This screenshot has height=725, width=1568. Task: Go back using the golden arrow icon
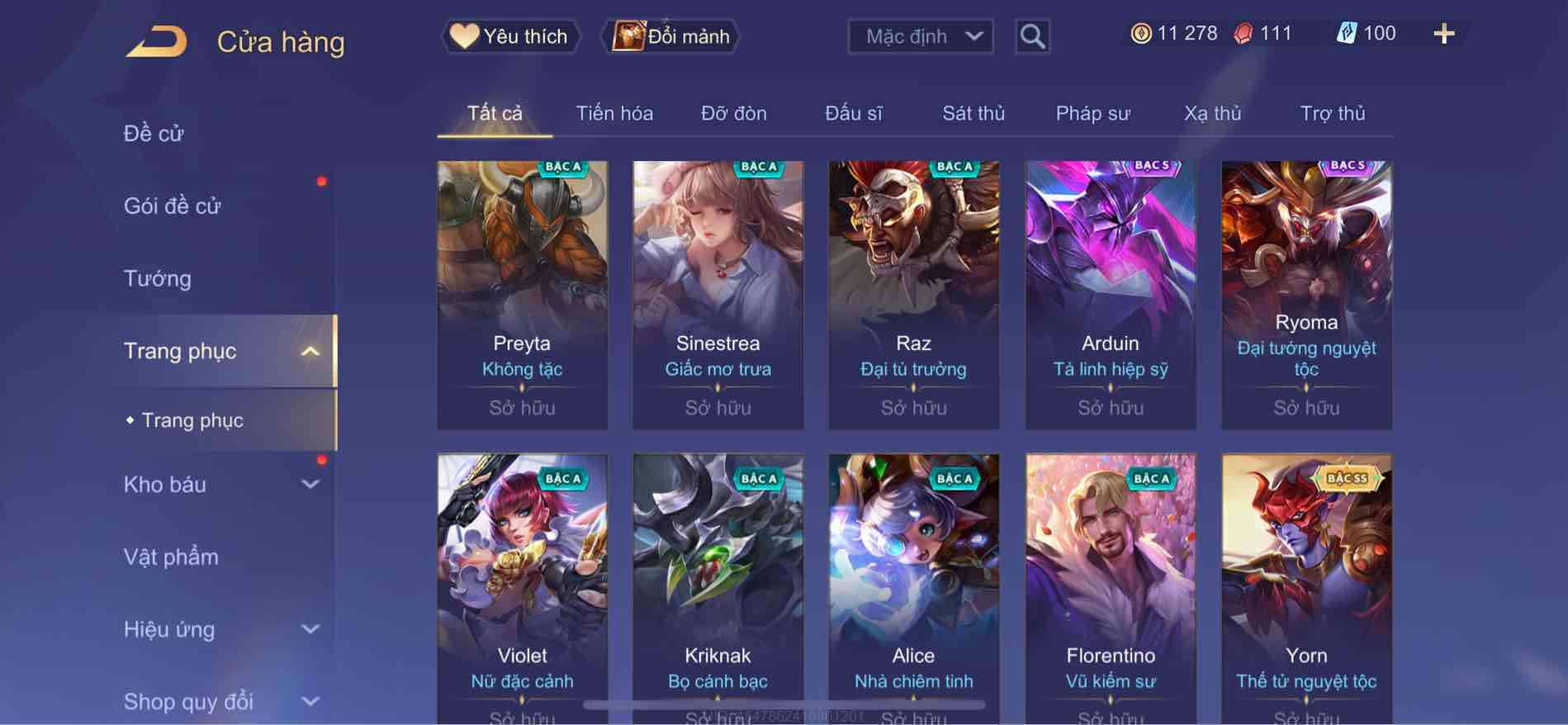pos(156,41)
